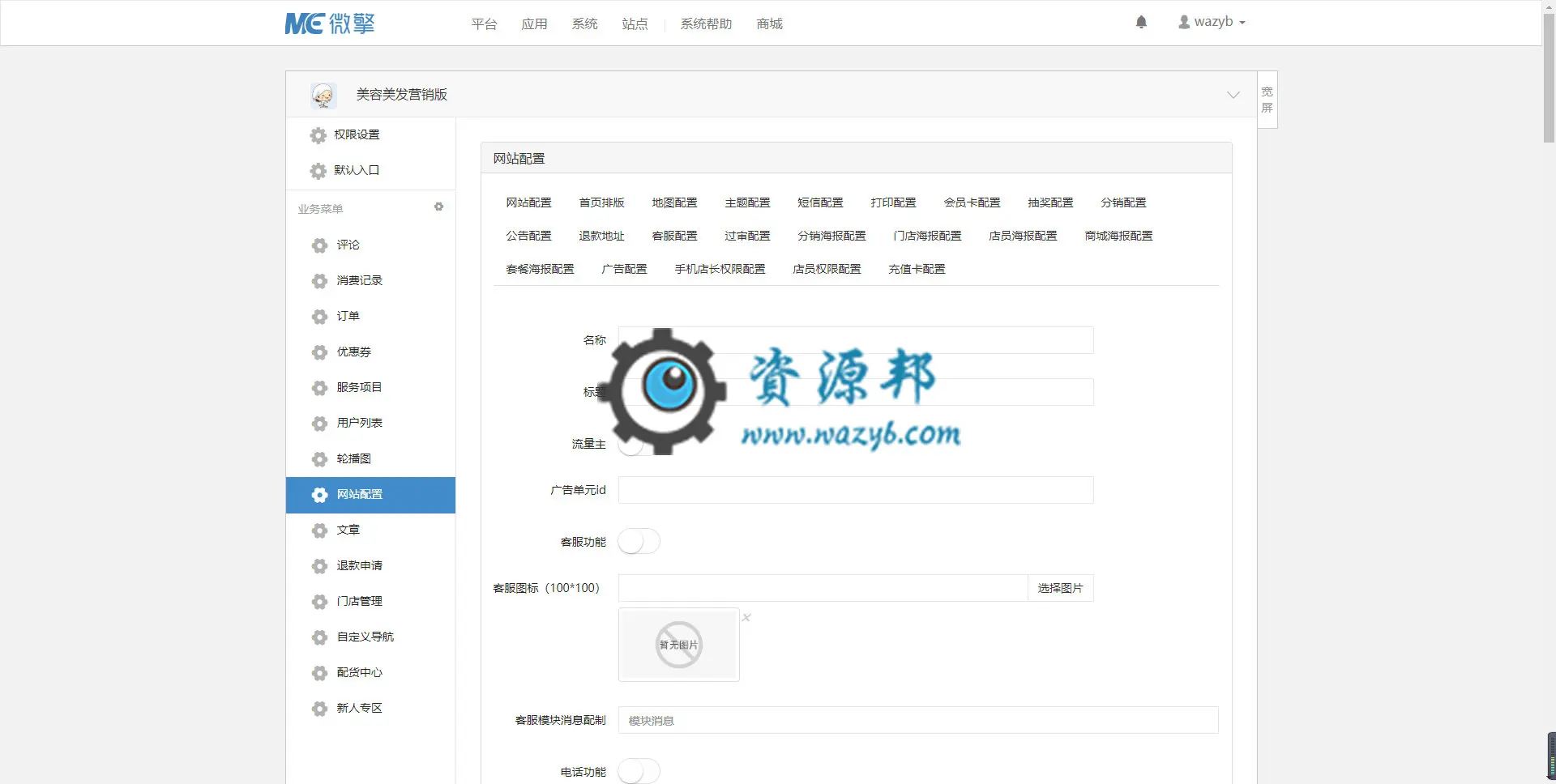This screenshot has width=1556, height=784.
Task: Click the gear icon next to 优惠券
Action: click(319, 352)
